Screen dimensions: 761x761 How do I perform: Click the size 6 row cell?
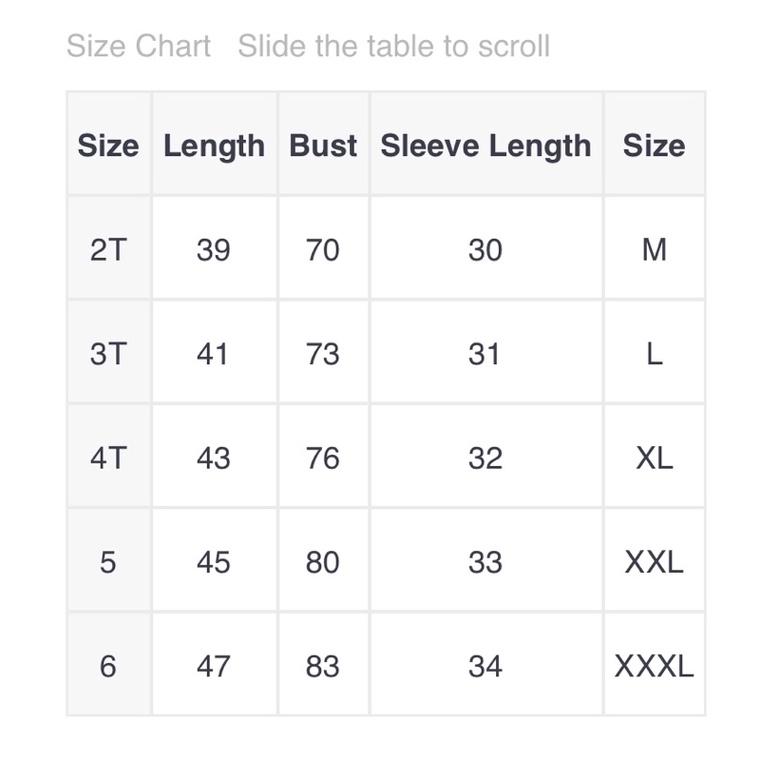(x=108, y=666)
